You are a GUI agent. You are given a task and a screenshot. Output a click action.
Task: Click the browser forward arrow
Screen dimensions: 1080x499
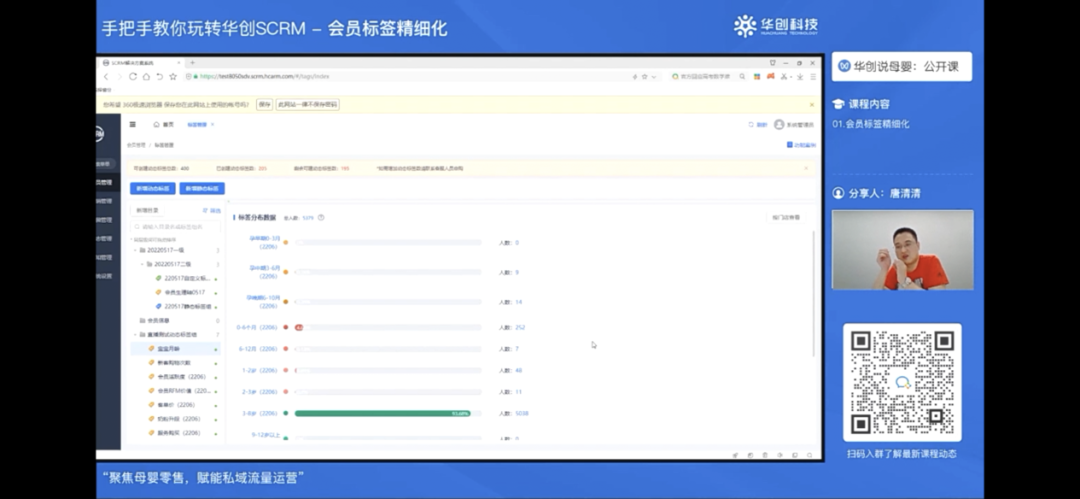click(x=119, y=77)
